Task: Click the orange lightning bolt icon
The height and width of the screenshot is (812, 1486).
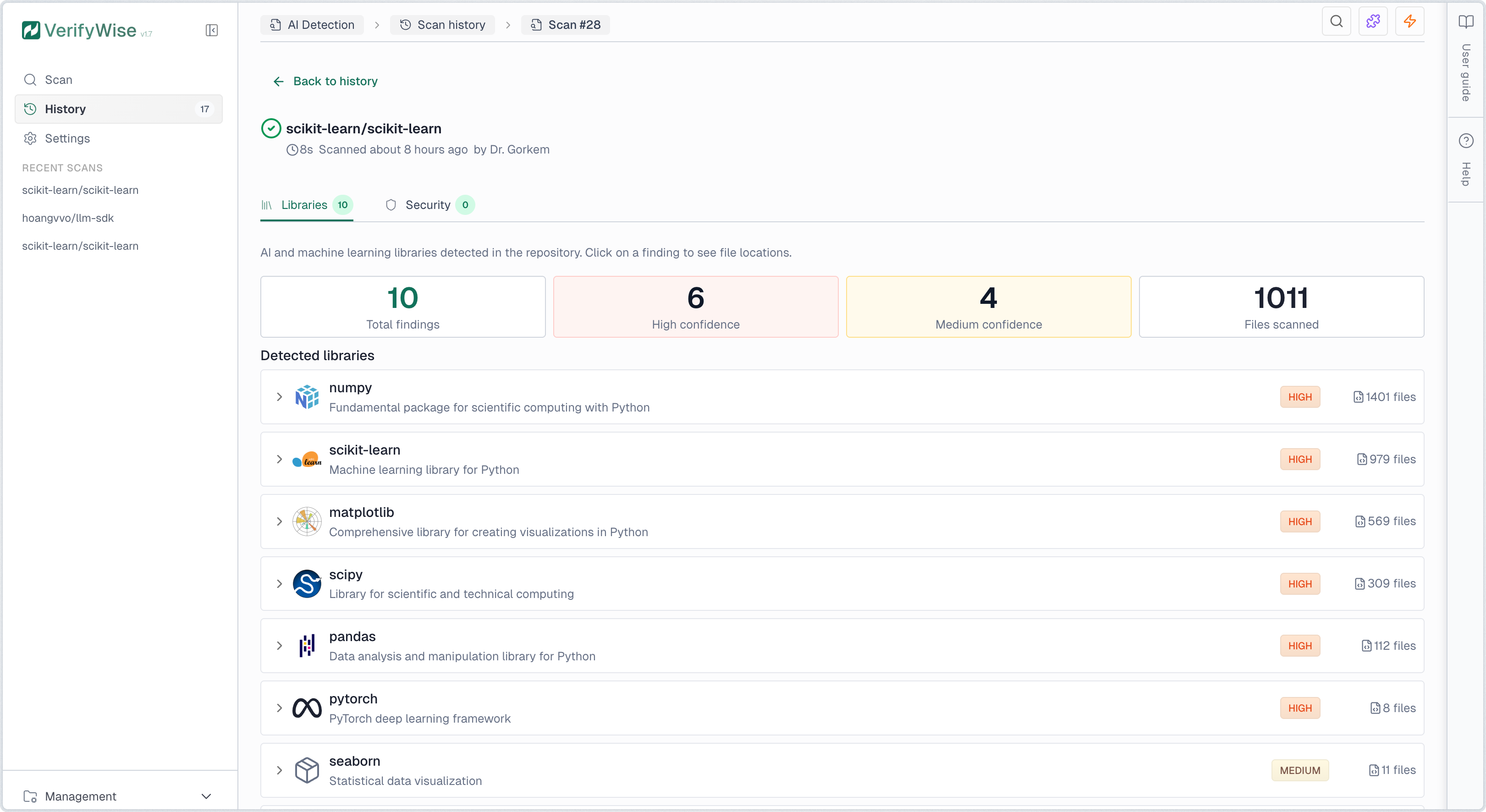Action: tap(1410, 22)
